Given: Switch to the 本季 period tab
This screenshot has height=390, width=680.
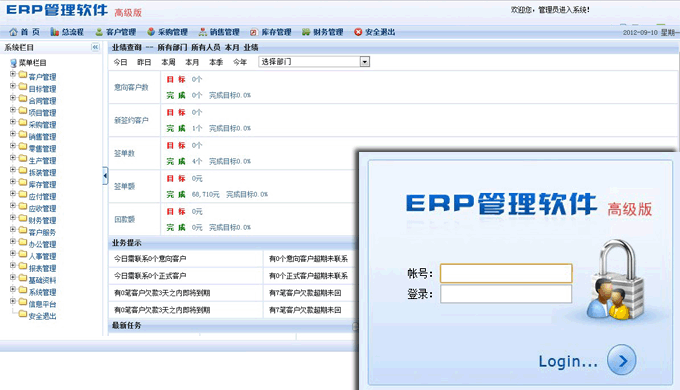Looking at the screenshot, I should coord(216,62).
